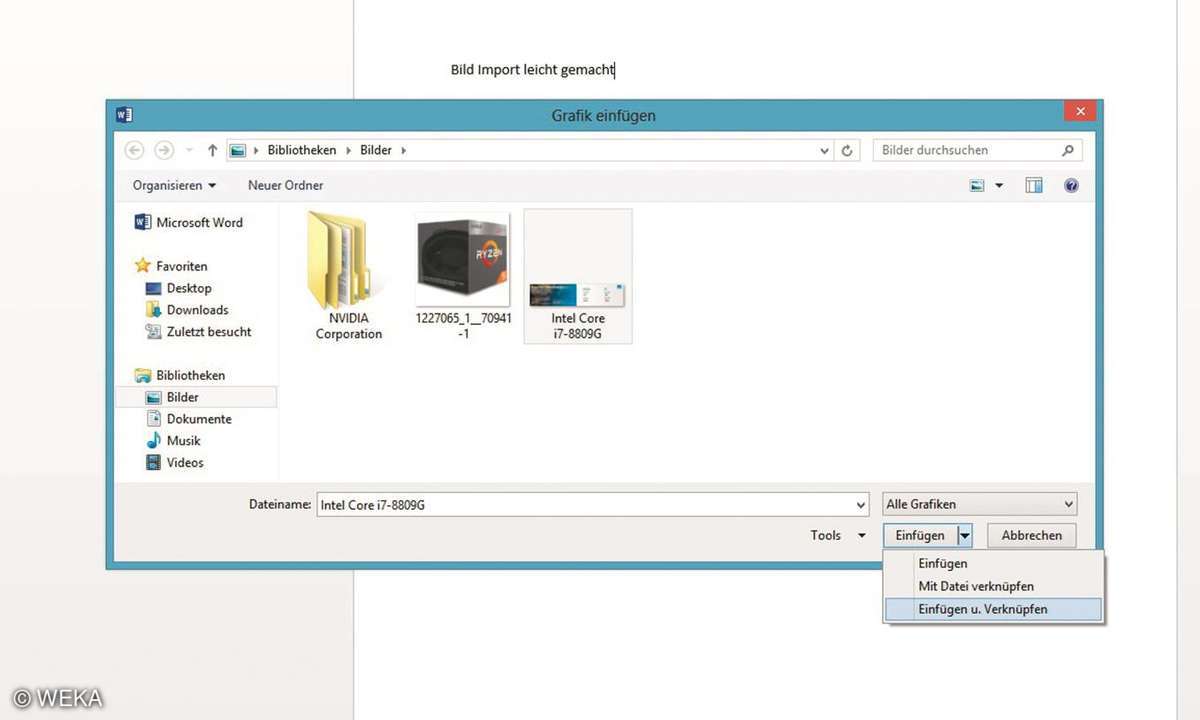The width and height of the screenshot is (1200, 720).
Task: Click Bibliotheken in the address path
Action: coord(302,150)
